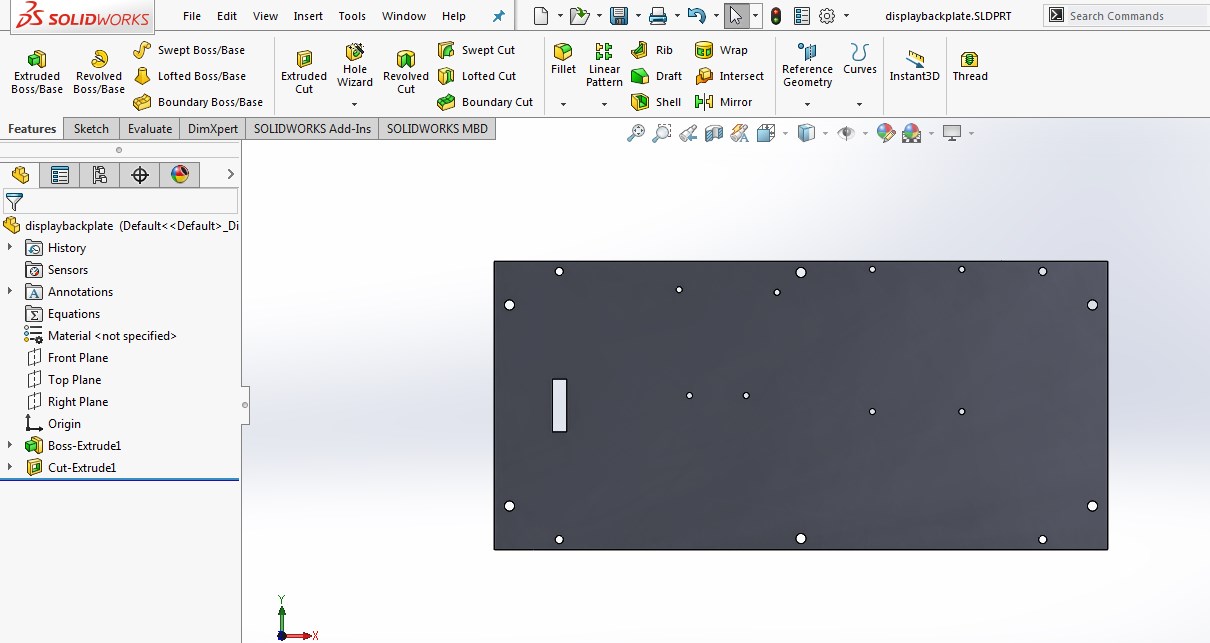The width and height of the screenshot is (1210, 643).
Task: Click the Print icon
Action: pyautogui.click(x=657, y=16)
